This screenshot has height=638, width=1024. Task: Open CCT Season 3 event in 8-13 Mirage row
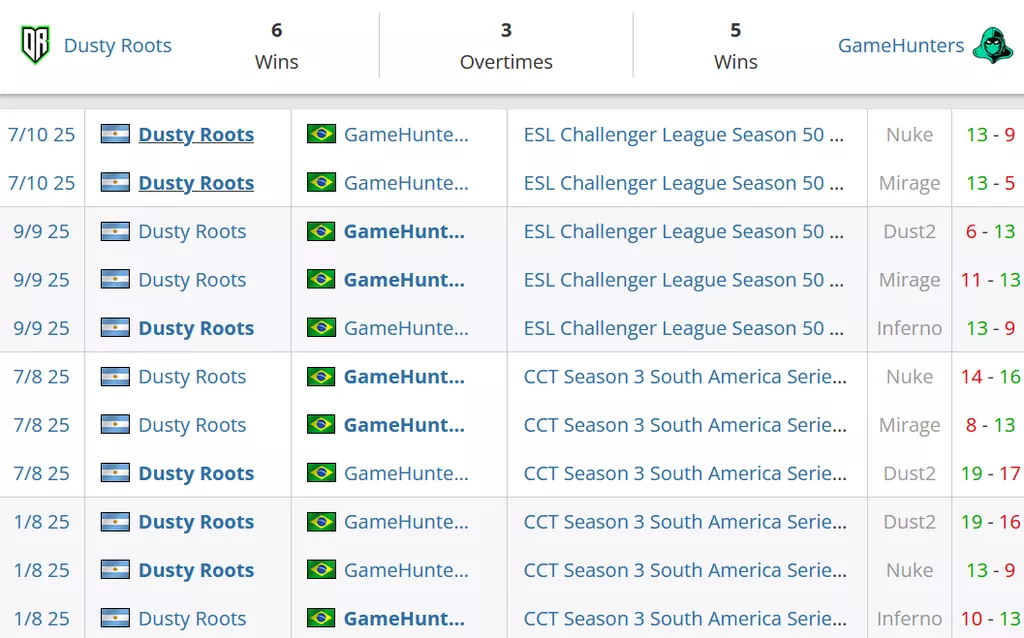[685, 425]
